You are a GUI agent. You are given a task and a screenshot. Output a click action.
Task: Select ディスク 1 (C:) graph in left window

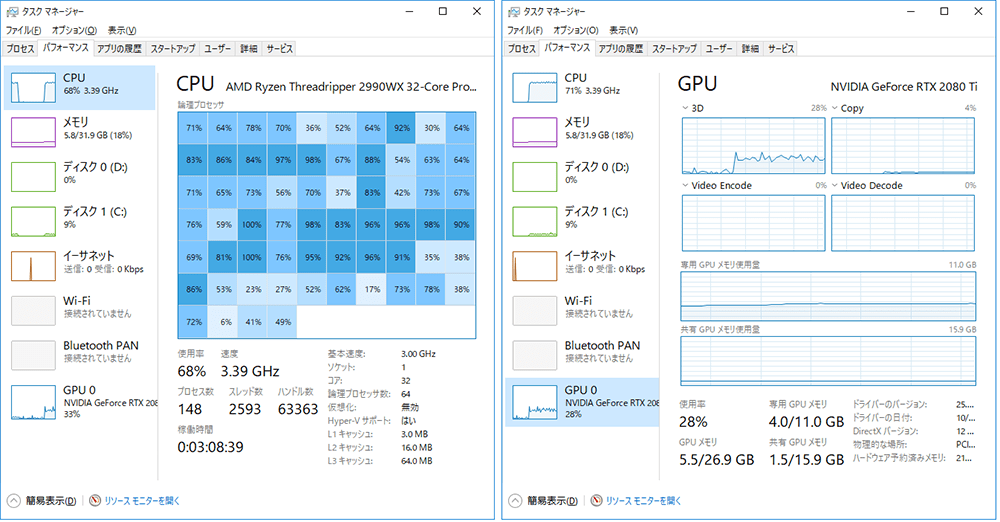[33, 221]
